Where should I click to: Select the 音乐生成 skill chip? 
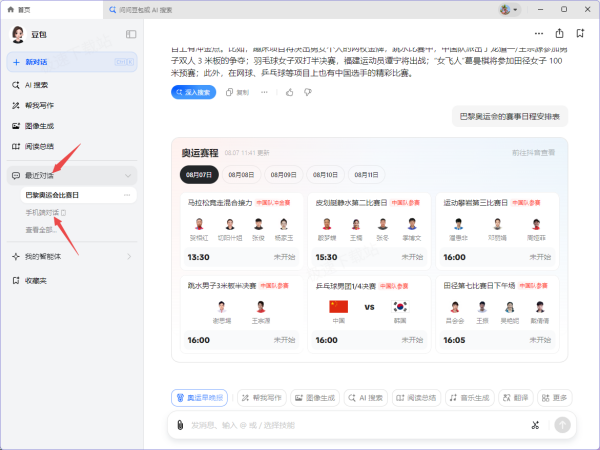(x=470, y=398)
